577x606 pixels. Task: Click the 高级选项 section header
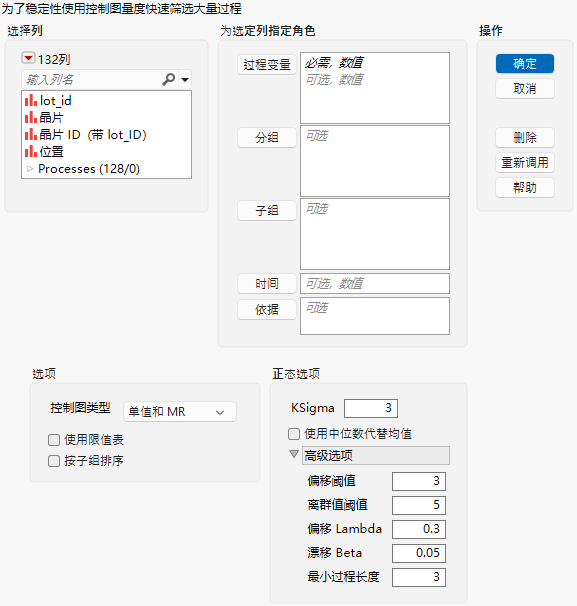376,456
